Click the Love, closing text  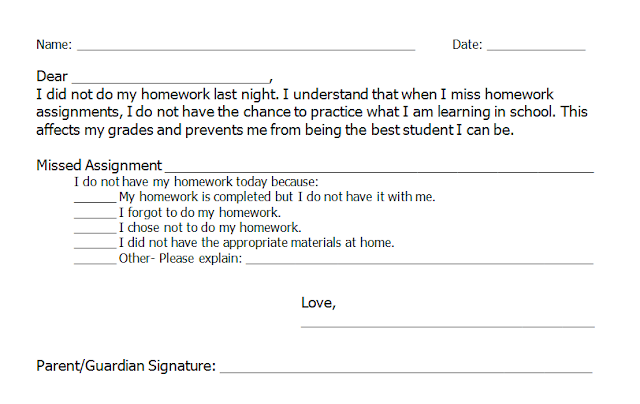tap(318, 303)
